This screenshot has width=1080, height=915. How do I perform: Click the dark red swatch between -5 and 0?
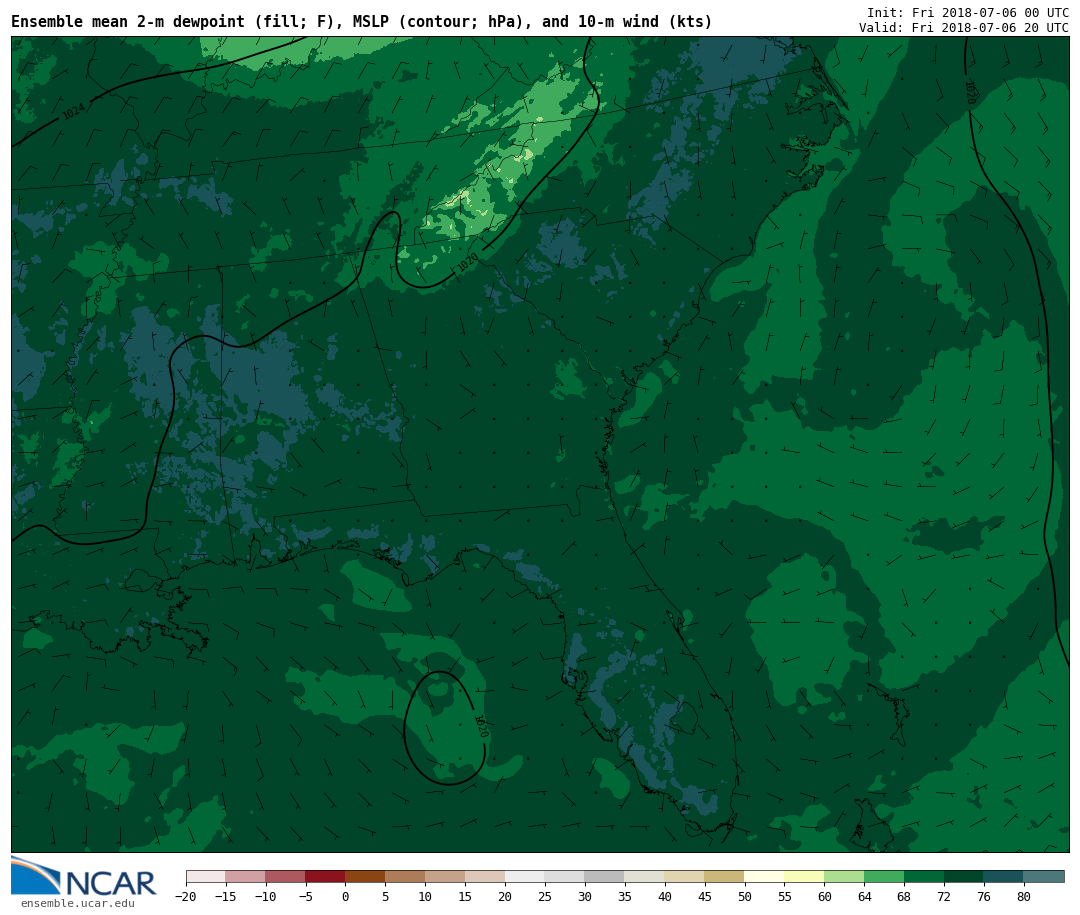325,876
